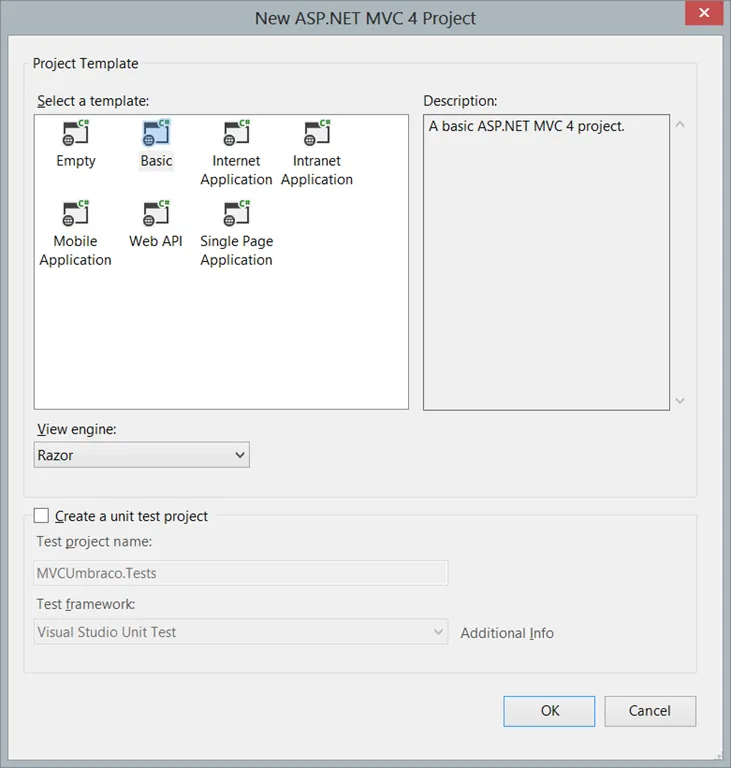Image resolution: width=731 pixels, height=768 pixels.
Task: Choose the Mobile Application template icon
Action: click(76, 214)
